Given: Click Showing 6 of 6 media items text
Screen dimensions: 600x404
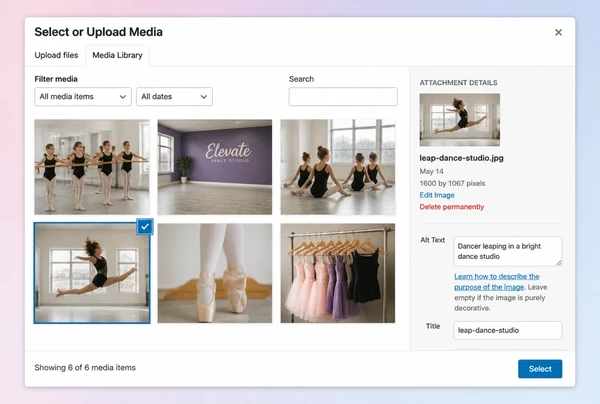Looking at the screenshot, I should 85,368.
